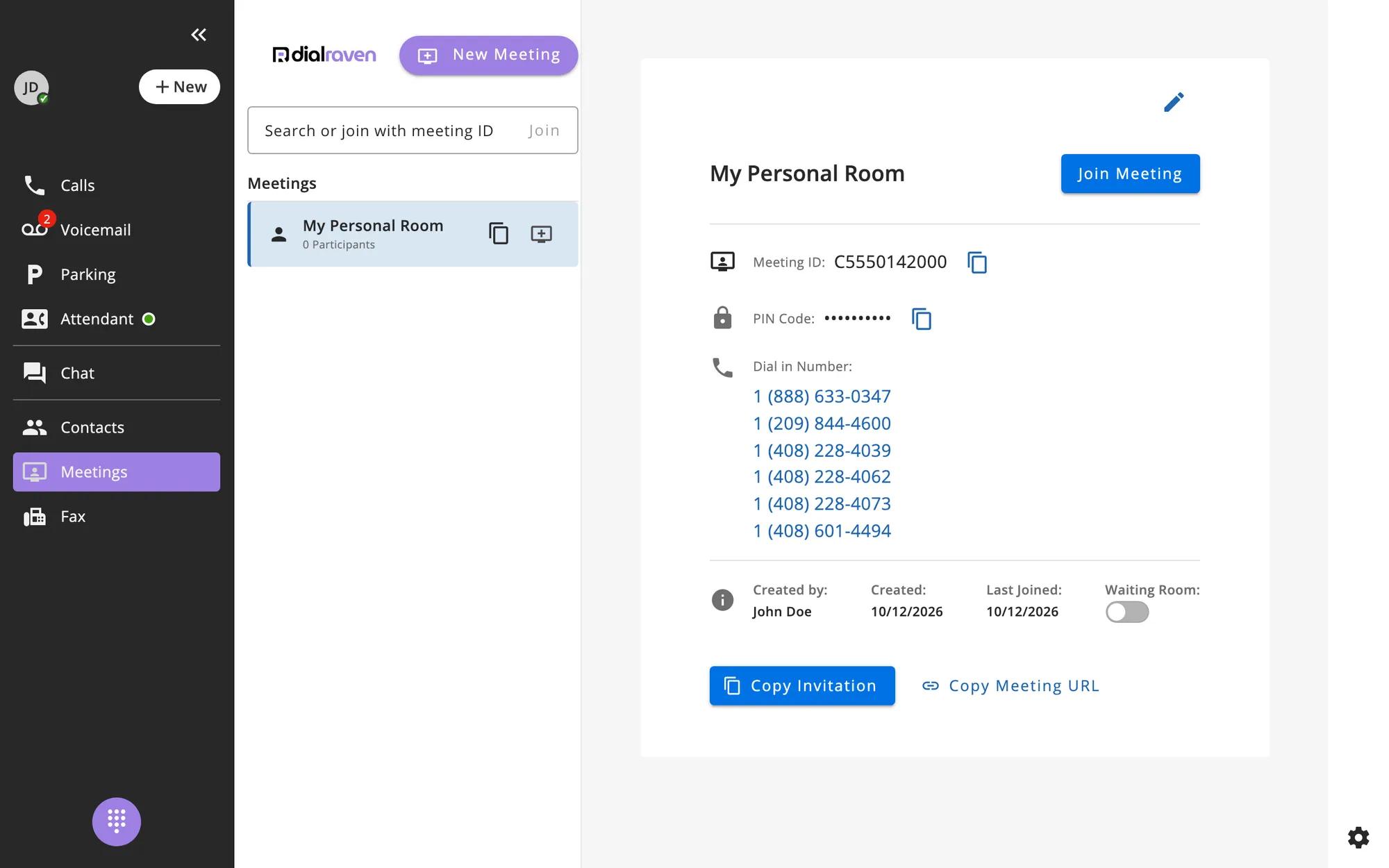Click the Attendant green status indicator
Image resolution: width=1389 pixels, height=868 pixels.
[149, 319]
